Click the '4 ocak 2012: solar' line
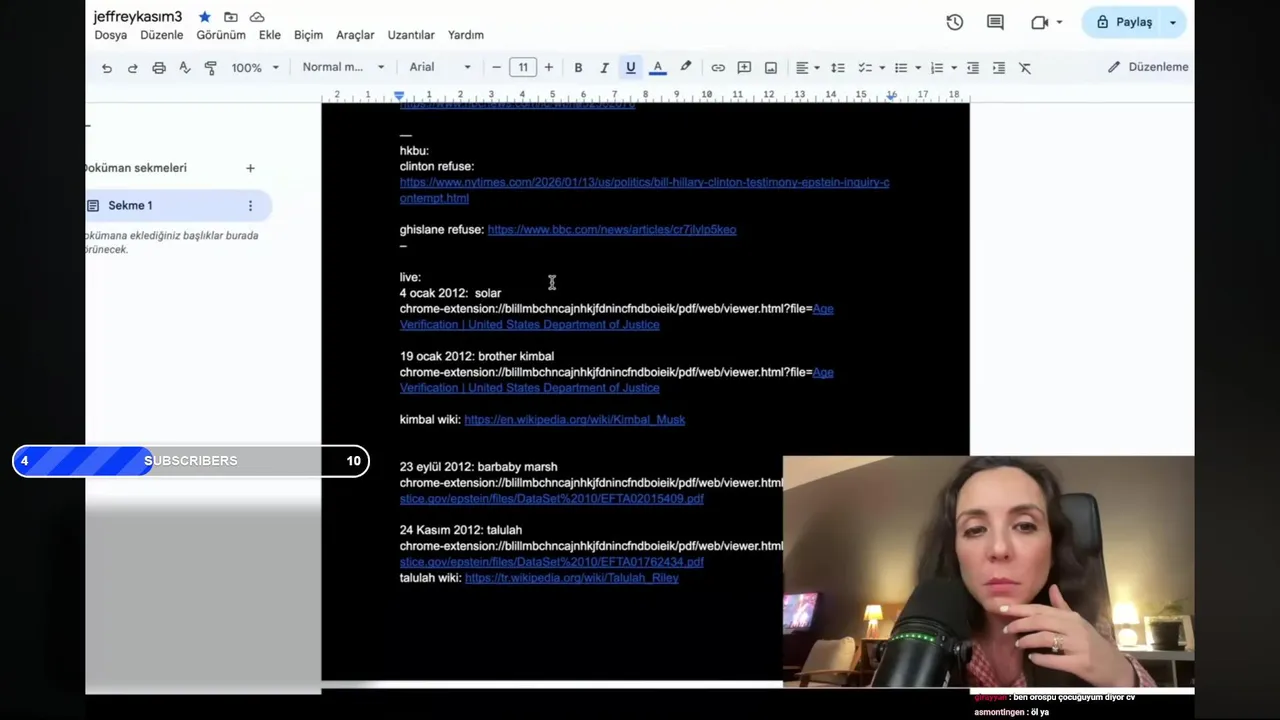The width and height of the screenshot is (1280, 720). click(x=450, y=293)
